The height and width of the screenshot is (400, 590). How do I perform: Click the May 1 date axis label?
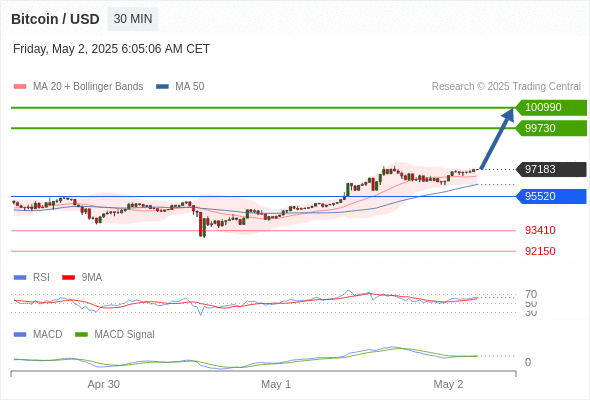pyautogui.click(x=276, y=384)
